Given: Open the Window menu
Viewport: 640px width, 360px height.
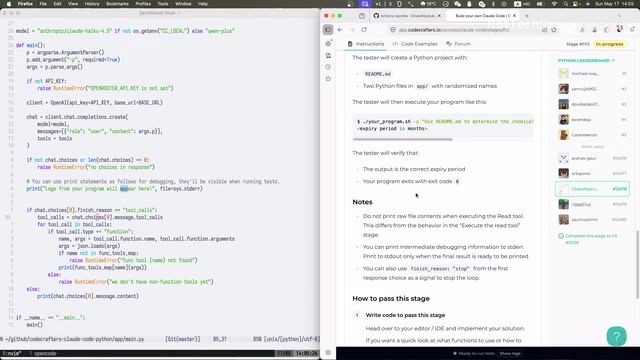Looking at the screenshot, I should (x=183, y=4).
